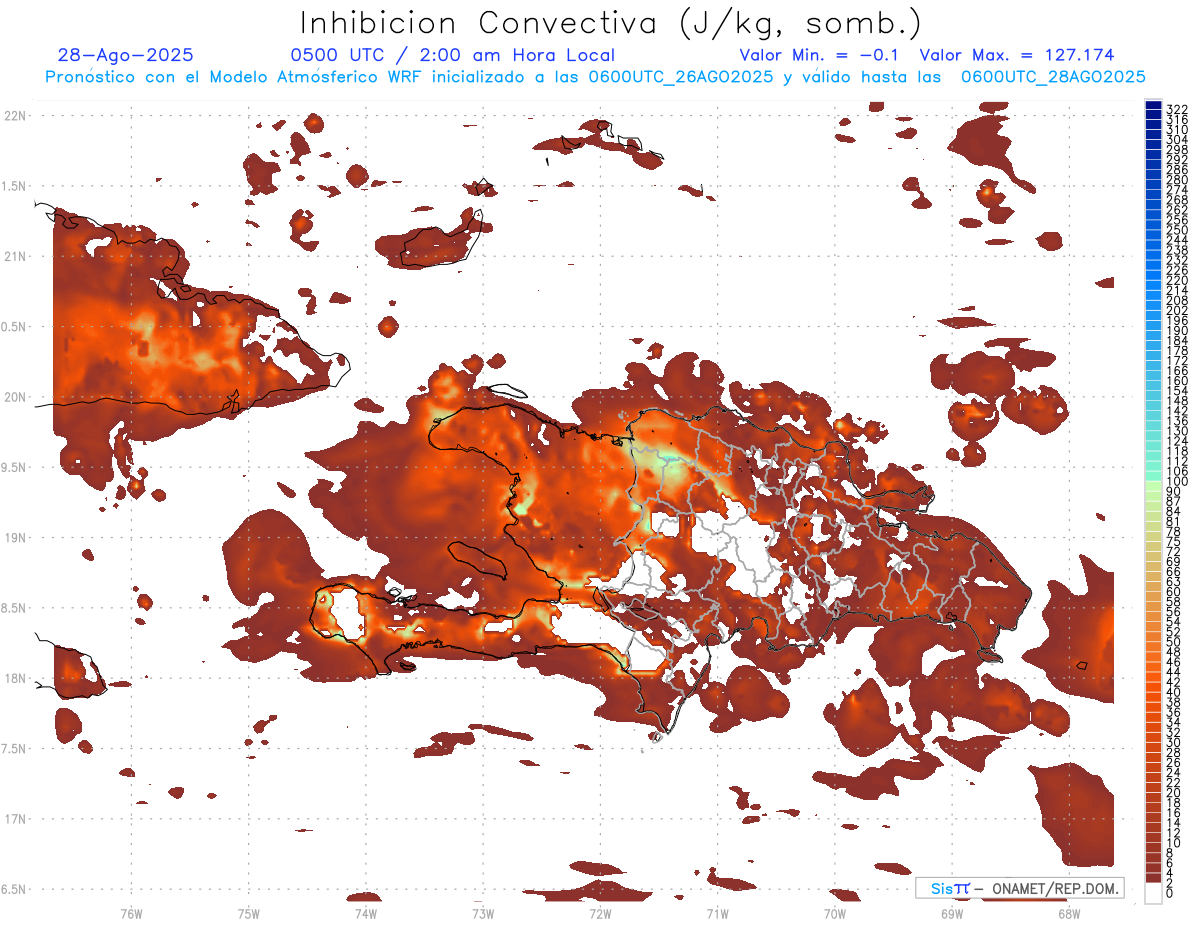Viewport: 1200px width, 927px height.
Task: Click the colorbar value '160'
Action: point(1176,381)
